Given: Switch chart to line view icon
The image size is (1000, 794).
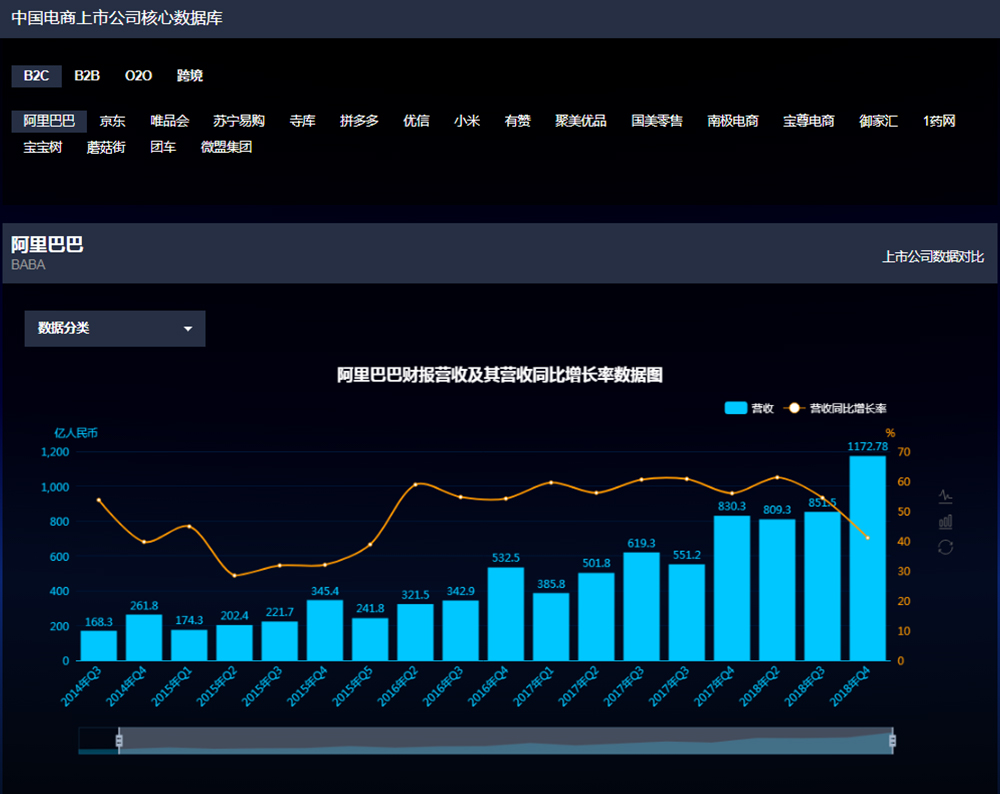Looking at the screenshot, I should 945,496.
